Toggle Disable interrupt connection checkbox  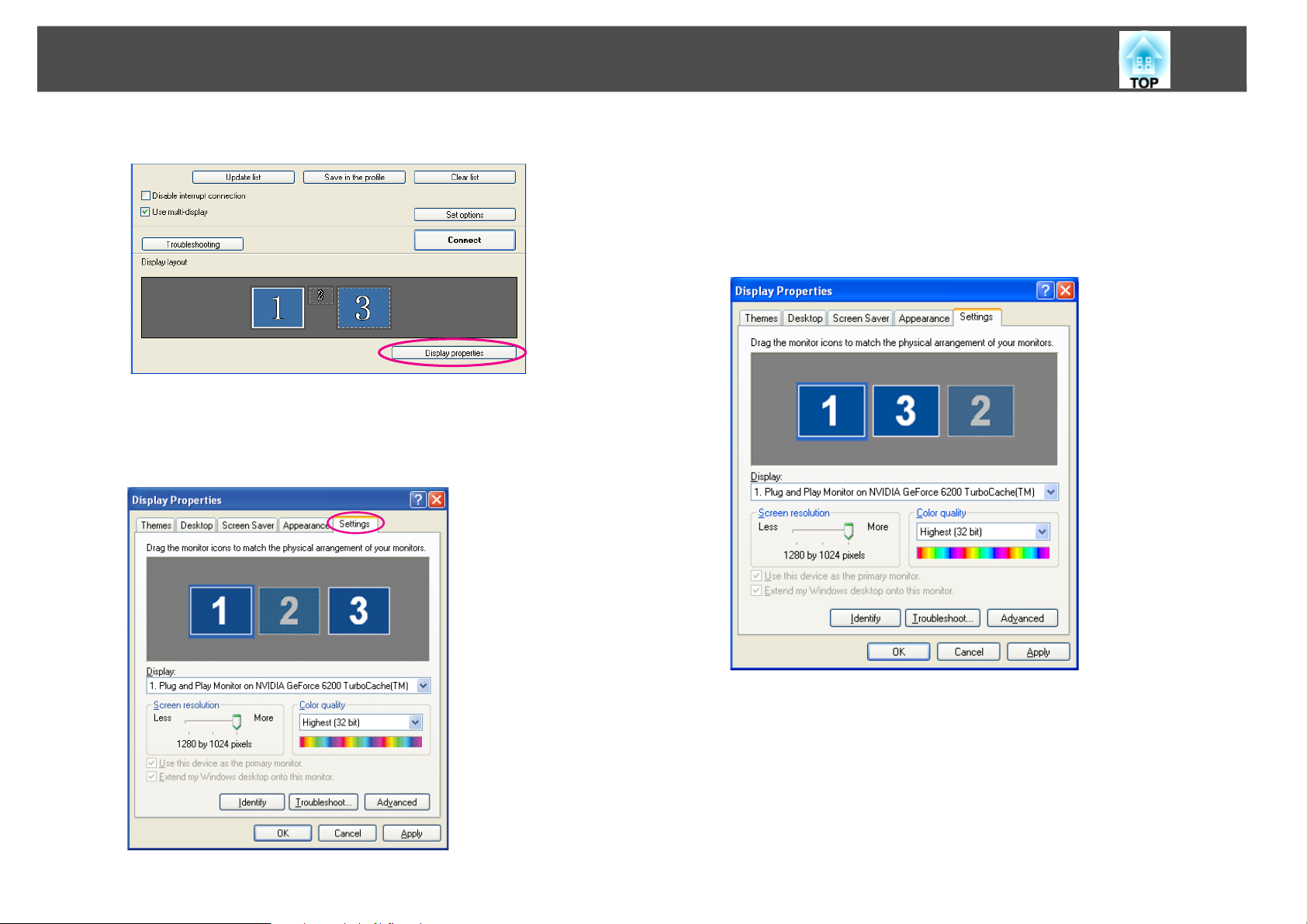146,196
